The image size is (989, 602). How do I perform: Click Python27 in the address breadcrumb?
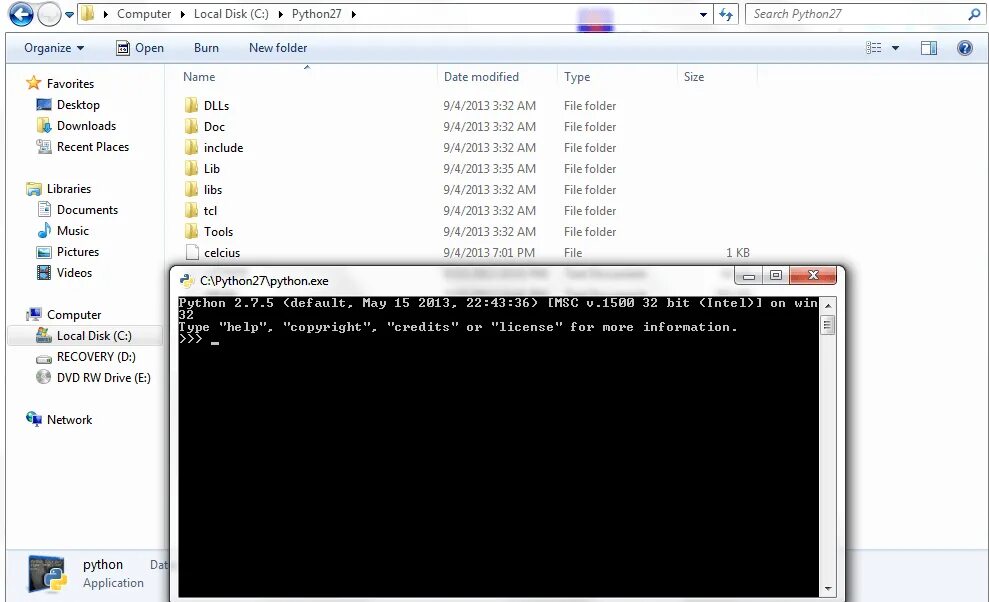pos(316,14)
